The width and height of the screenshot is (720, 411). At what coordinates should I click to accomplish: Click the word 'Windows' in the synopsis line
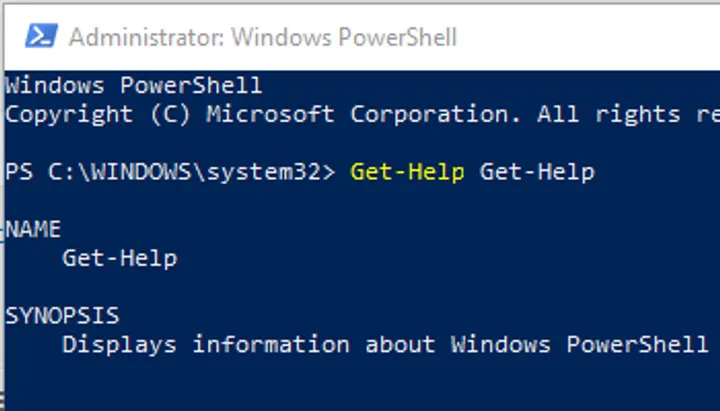click(500, 345)
